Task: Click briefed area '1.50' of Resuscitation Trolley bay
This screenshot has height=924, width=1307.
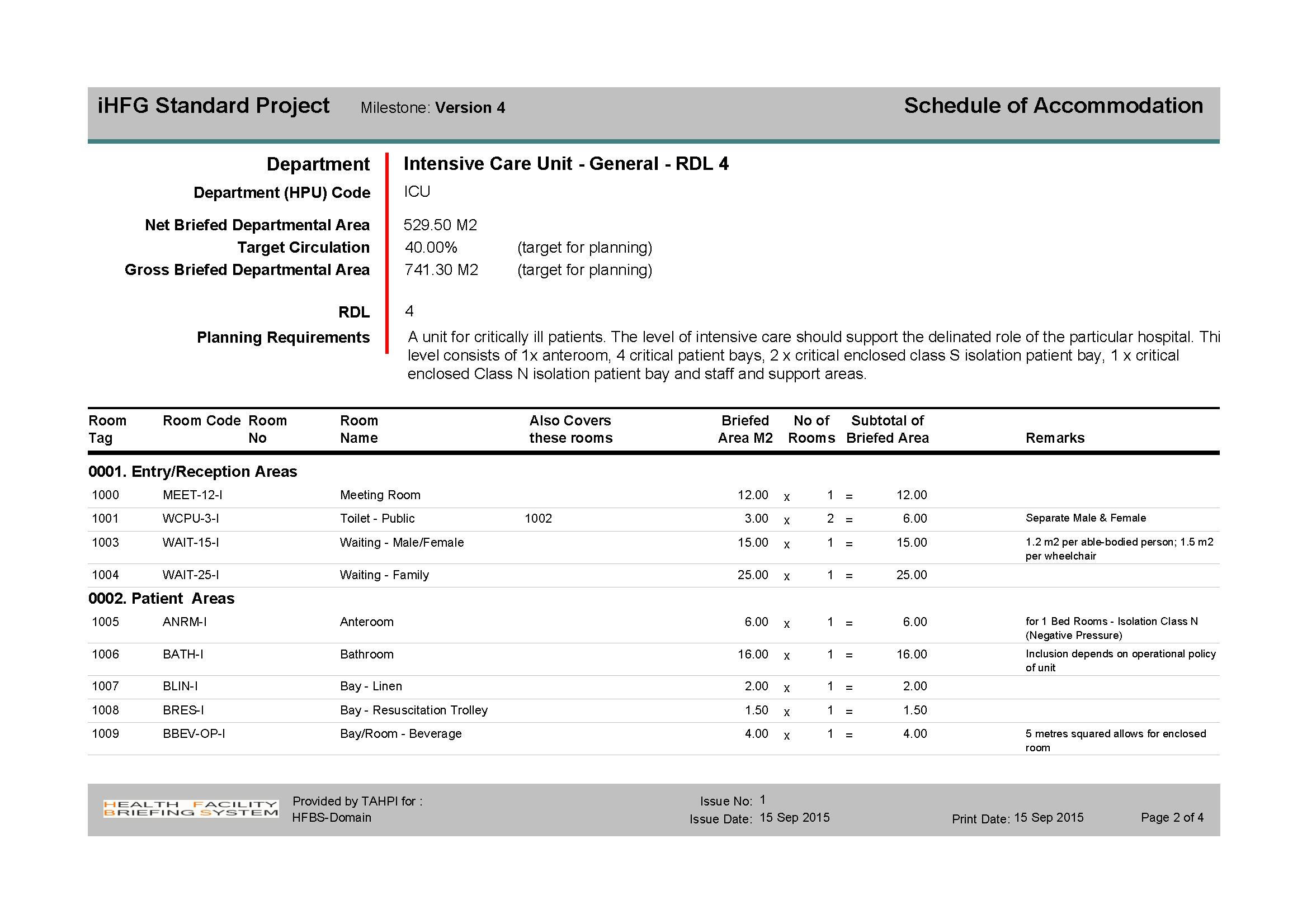Action: tap(756, 710)
